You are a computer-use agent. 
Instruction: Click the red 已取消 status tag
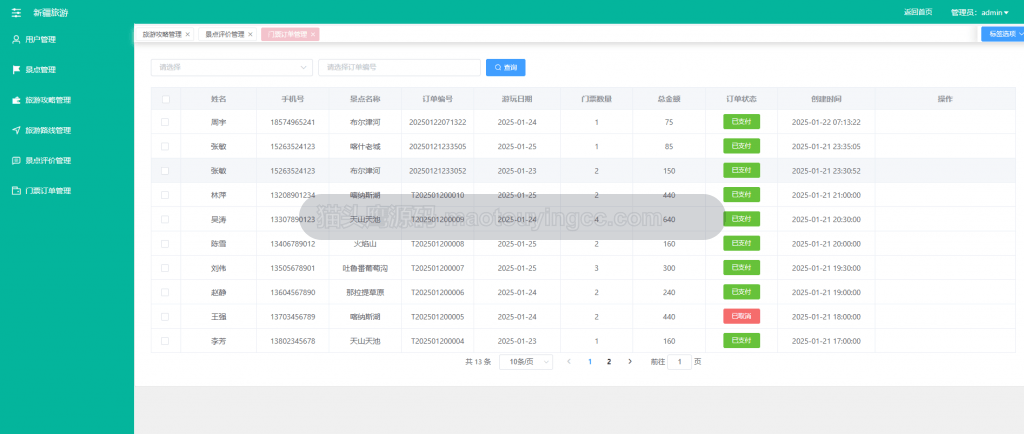(741, 316)
